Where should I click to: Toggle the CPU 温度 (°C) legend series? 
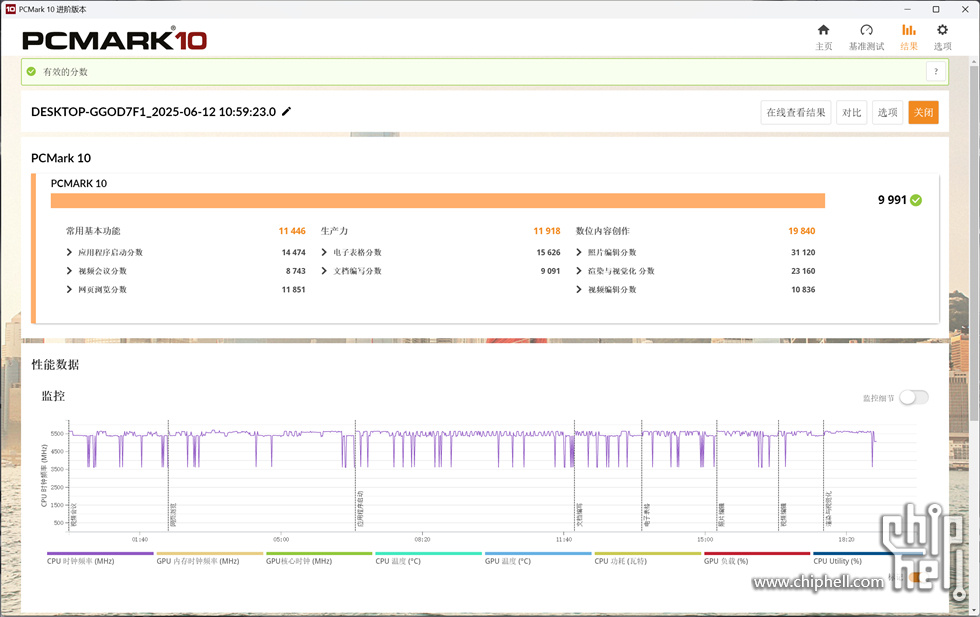(428, 558)
